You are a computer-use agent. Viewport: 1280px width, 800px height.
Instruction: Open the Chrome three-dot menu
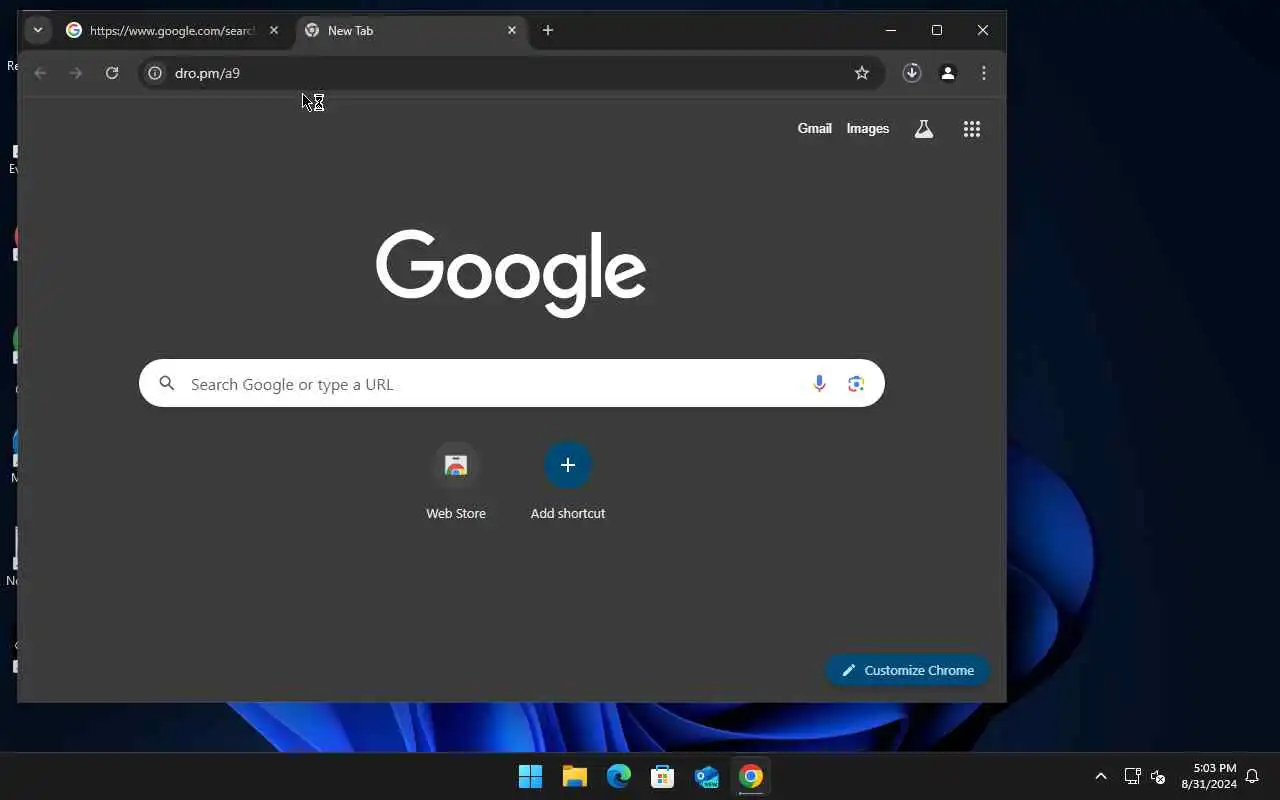click(x=984, y=73)
